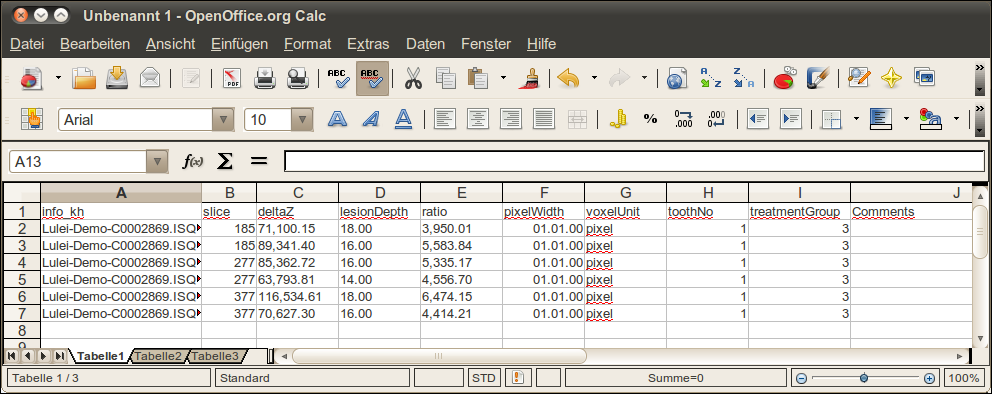Apply percent number format

pyautogui.click(x=650, y=119)
